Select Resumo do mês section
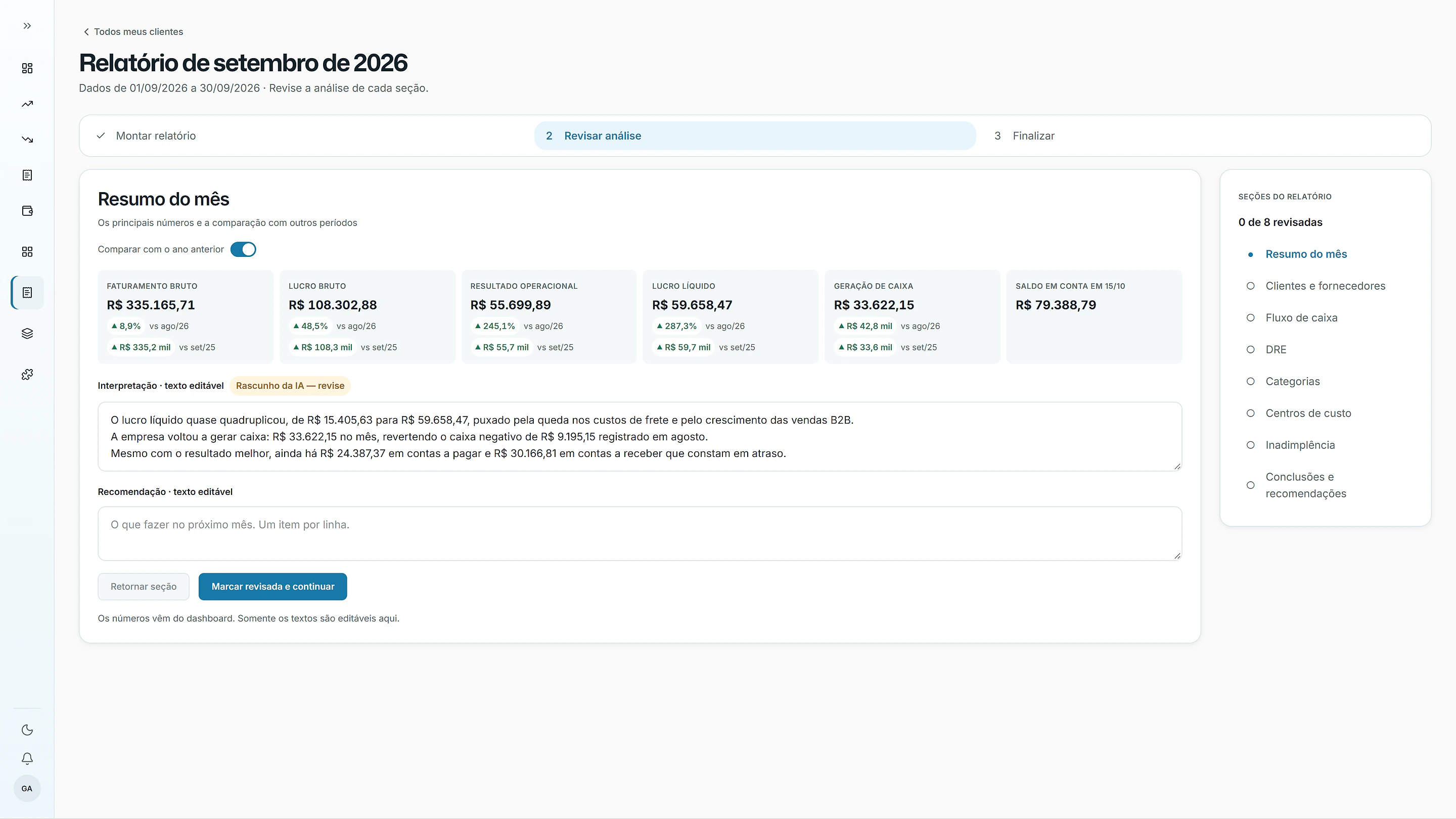1456x819 pixels. pos(1306,254)
